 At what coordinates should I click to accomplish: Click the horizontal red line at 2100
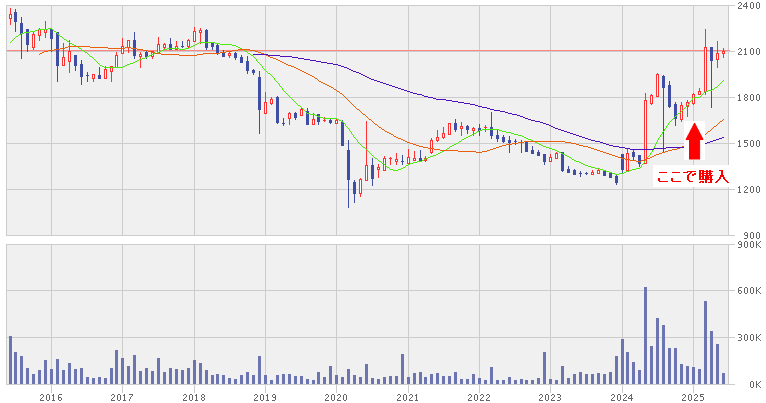[x=367, y=50]
